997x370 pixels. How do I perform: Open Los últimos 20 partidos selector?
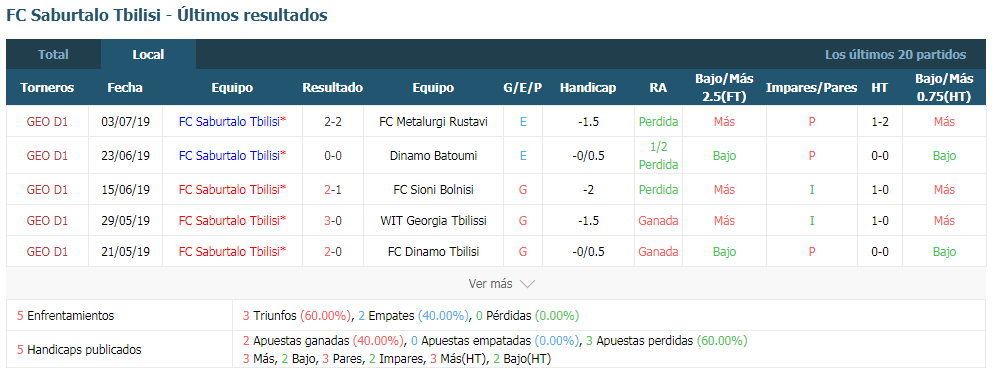click(x=895, y=55)
